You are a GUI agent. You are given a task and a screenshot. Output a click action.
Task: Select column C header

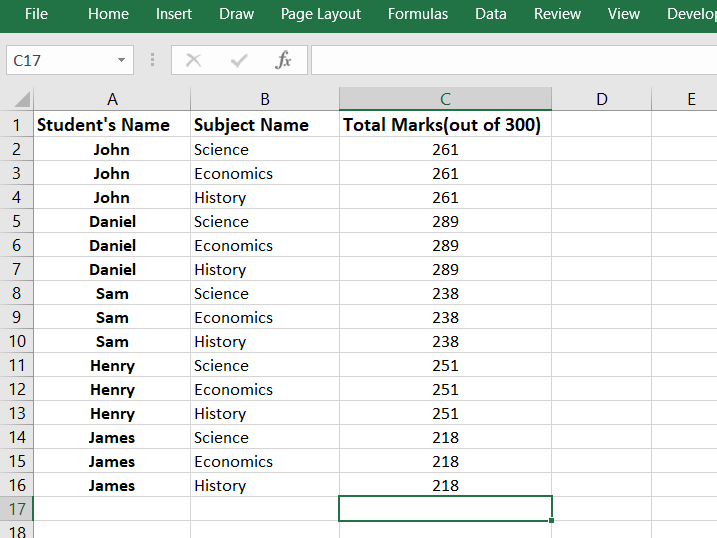pos(445,99)
